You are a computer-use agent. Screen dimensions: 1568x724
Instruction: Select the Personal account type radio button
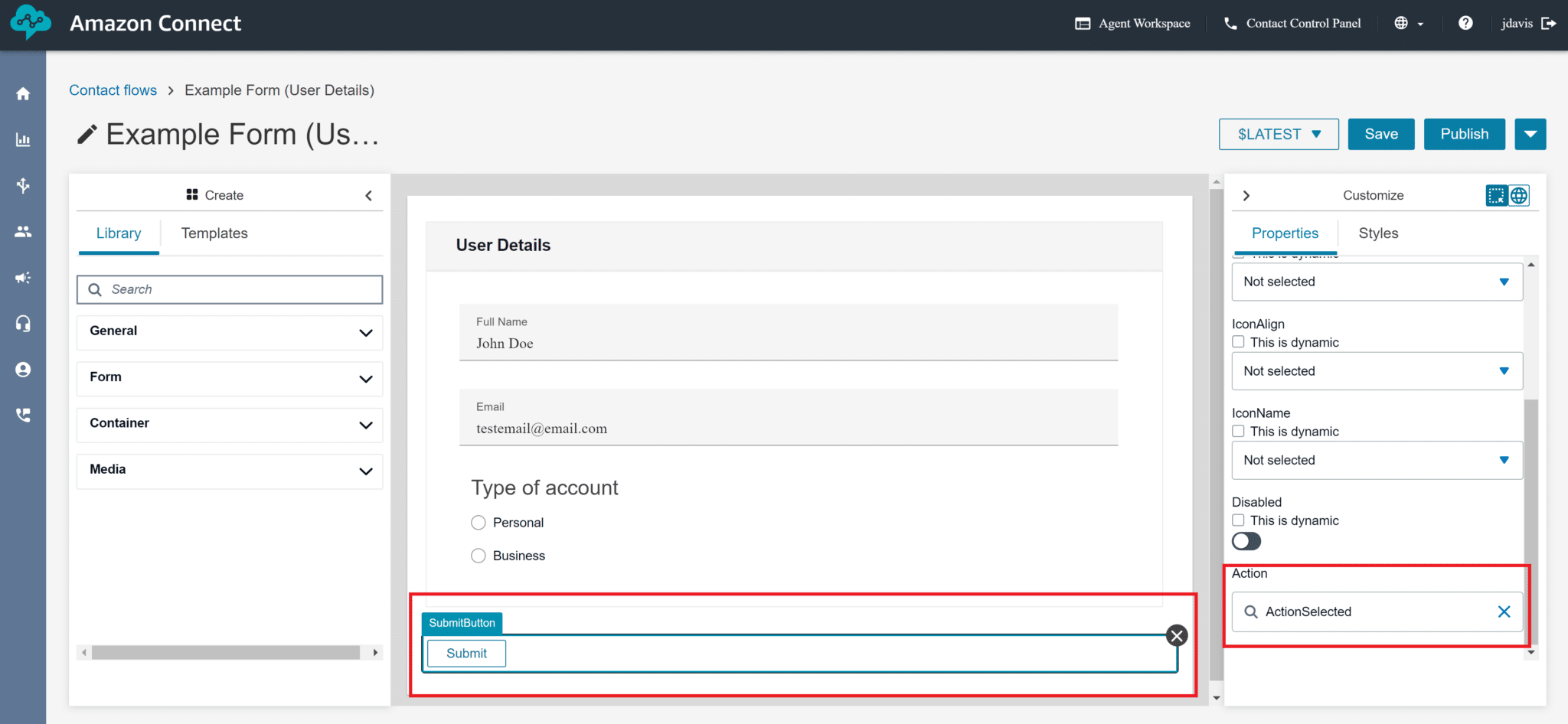tap(478, 522)
